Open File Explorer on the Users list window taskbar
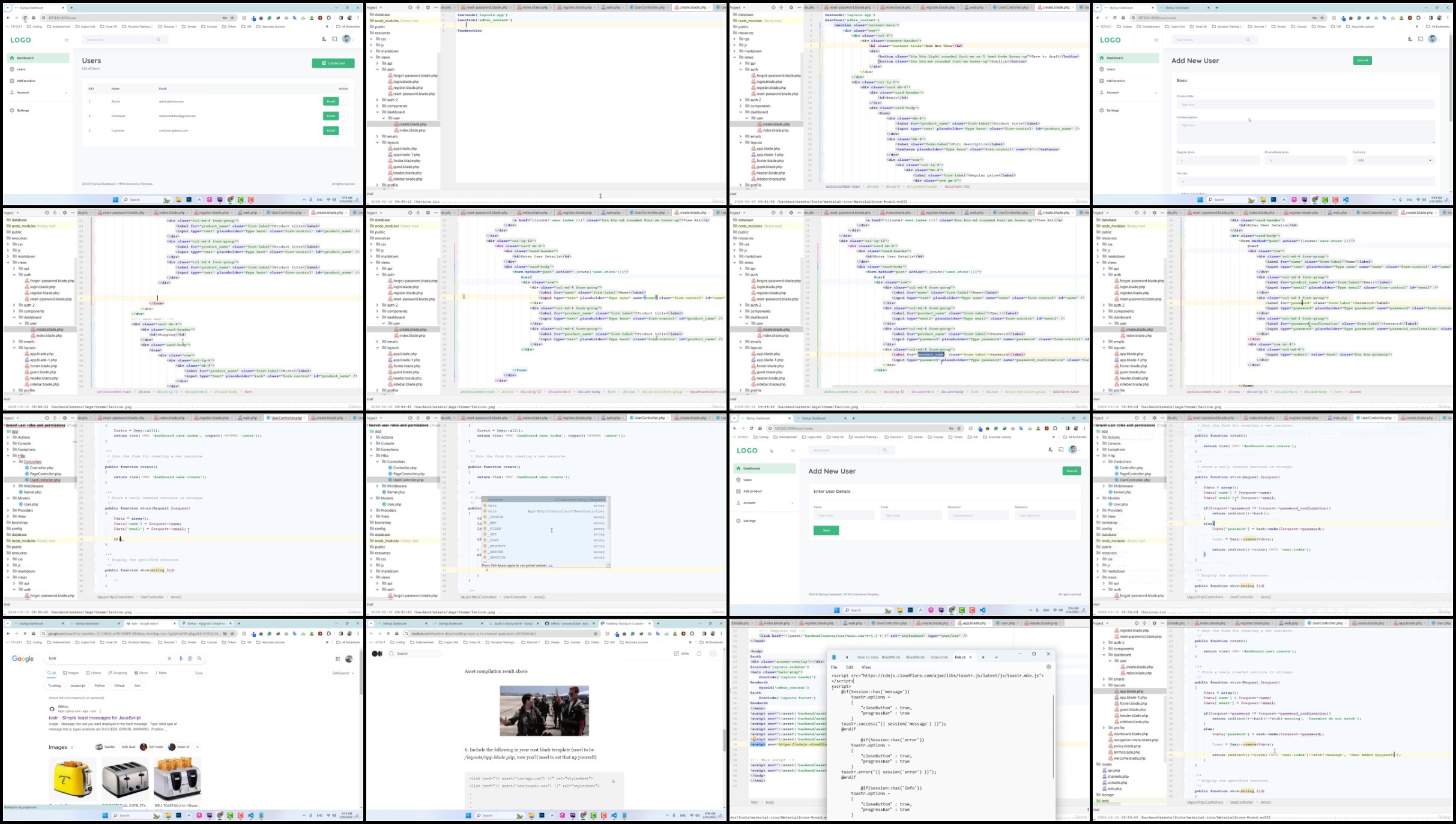1456x824 pixels. [x=178, y=200]
